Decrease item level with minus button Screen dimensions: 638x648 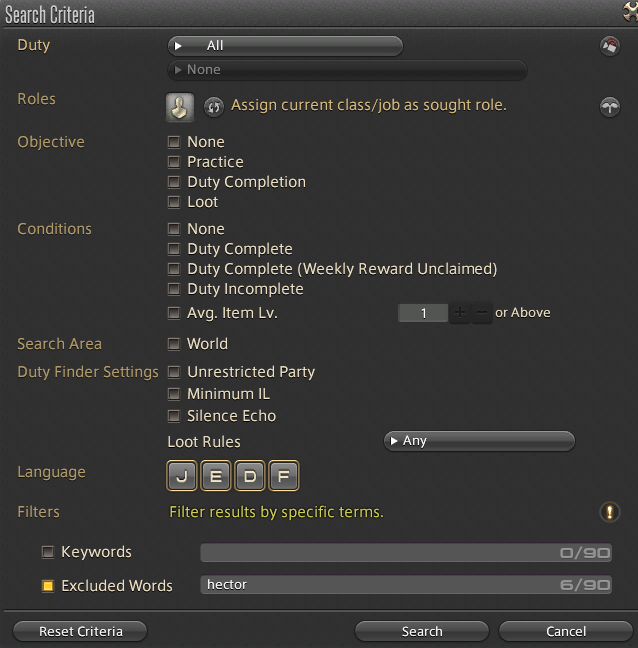[x=481, y=313]
